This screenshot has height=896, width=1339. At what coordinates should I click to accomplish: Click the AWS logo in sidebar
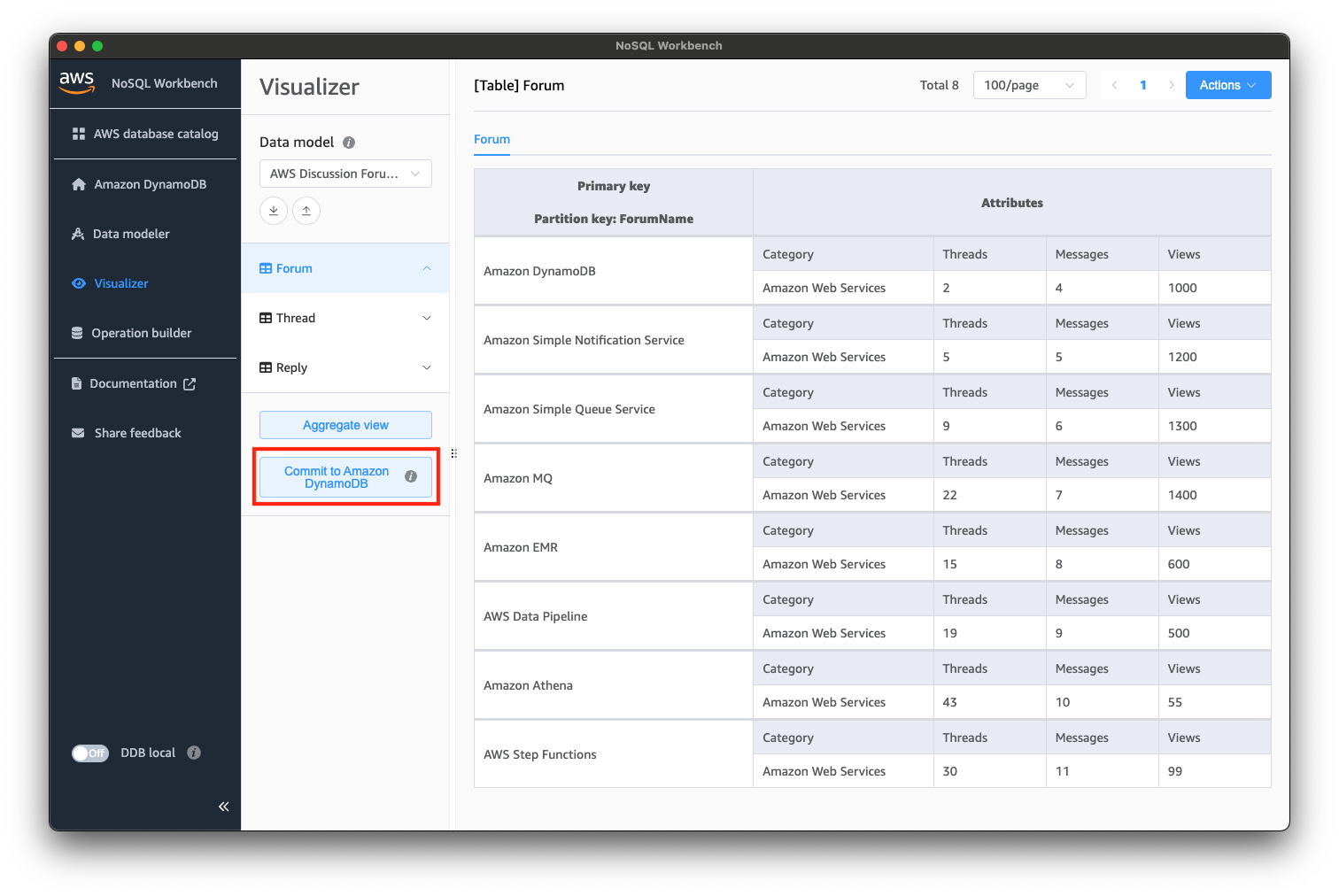[x=77, y=81]
